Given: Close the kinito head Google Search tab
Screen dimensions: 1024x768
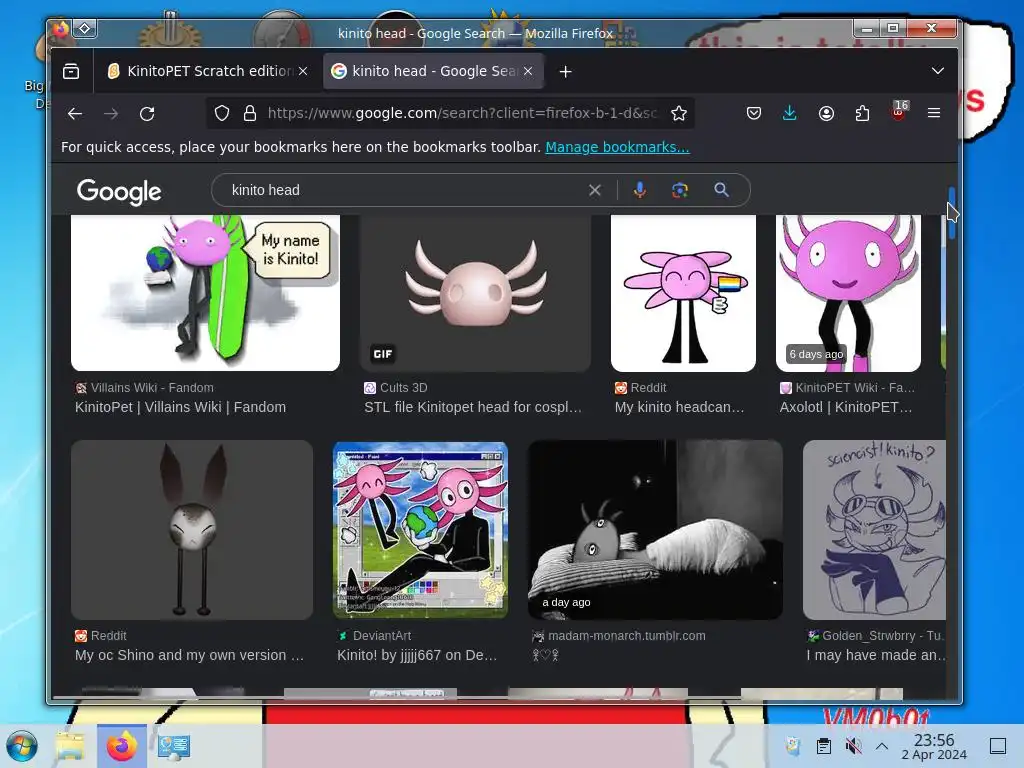Looking at the screenshot, I should (528, 71).
